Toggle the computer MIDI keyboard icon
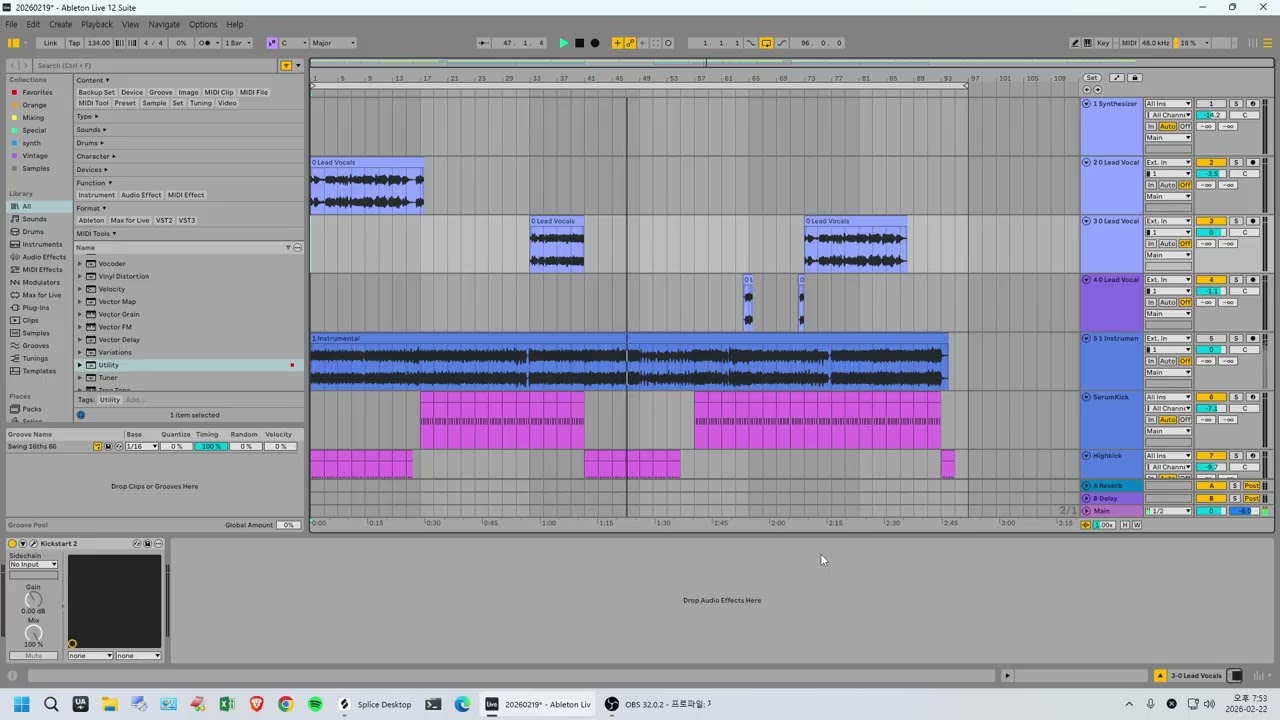 (x=1089, y=43)
